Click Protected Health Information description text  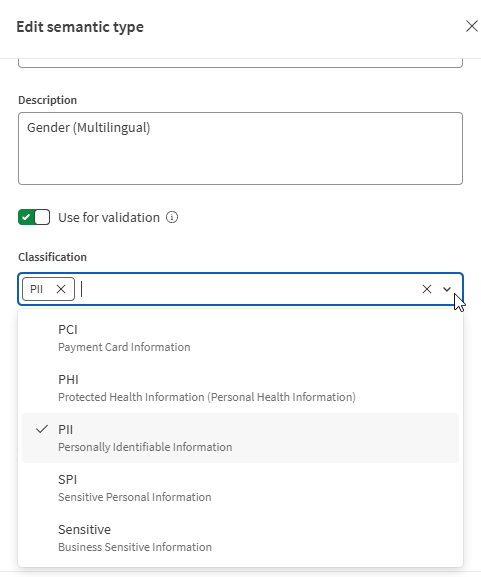tap(207, 397)
